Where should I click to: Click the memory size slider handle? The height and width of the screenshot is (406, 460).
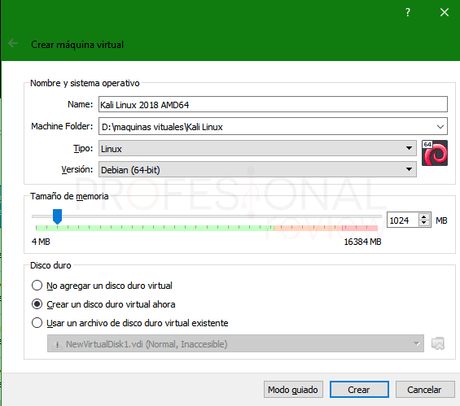coord(57,216)
